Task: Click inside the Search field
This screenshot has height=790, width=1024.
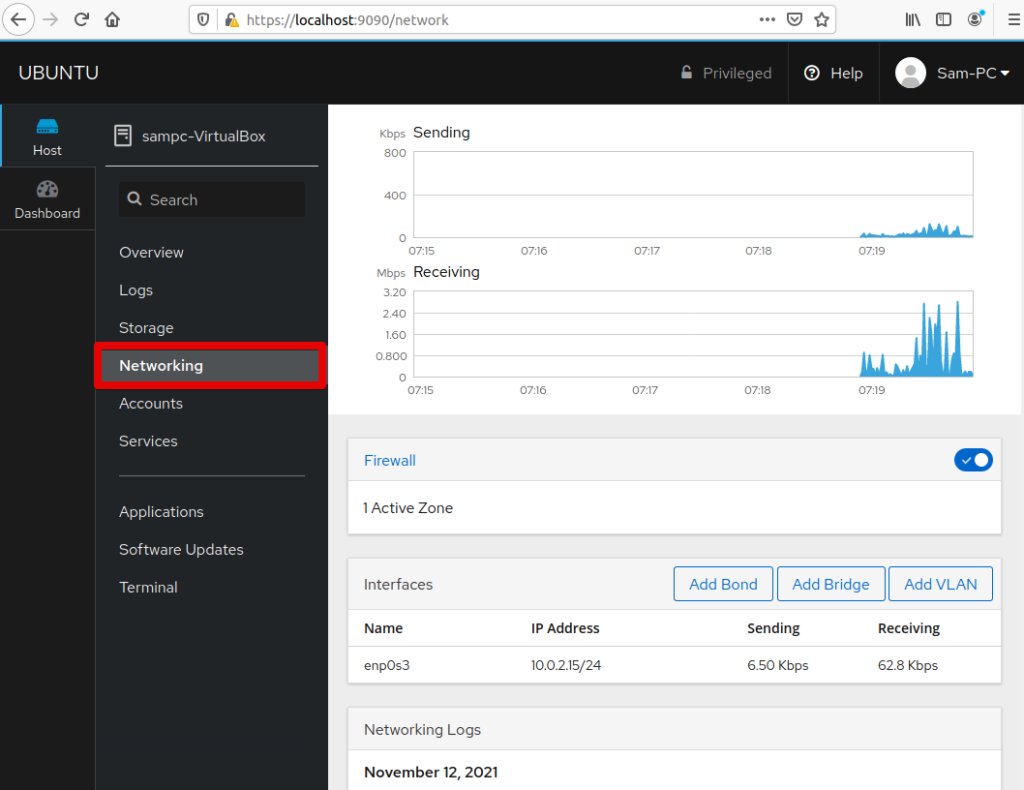Action: [211, 199]
